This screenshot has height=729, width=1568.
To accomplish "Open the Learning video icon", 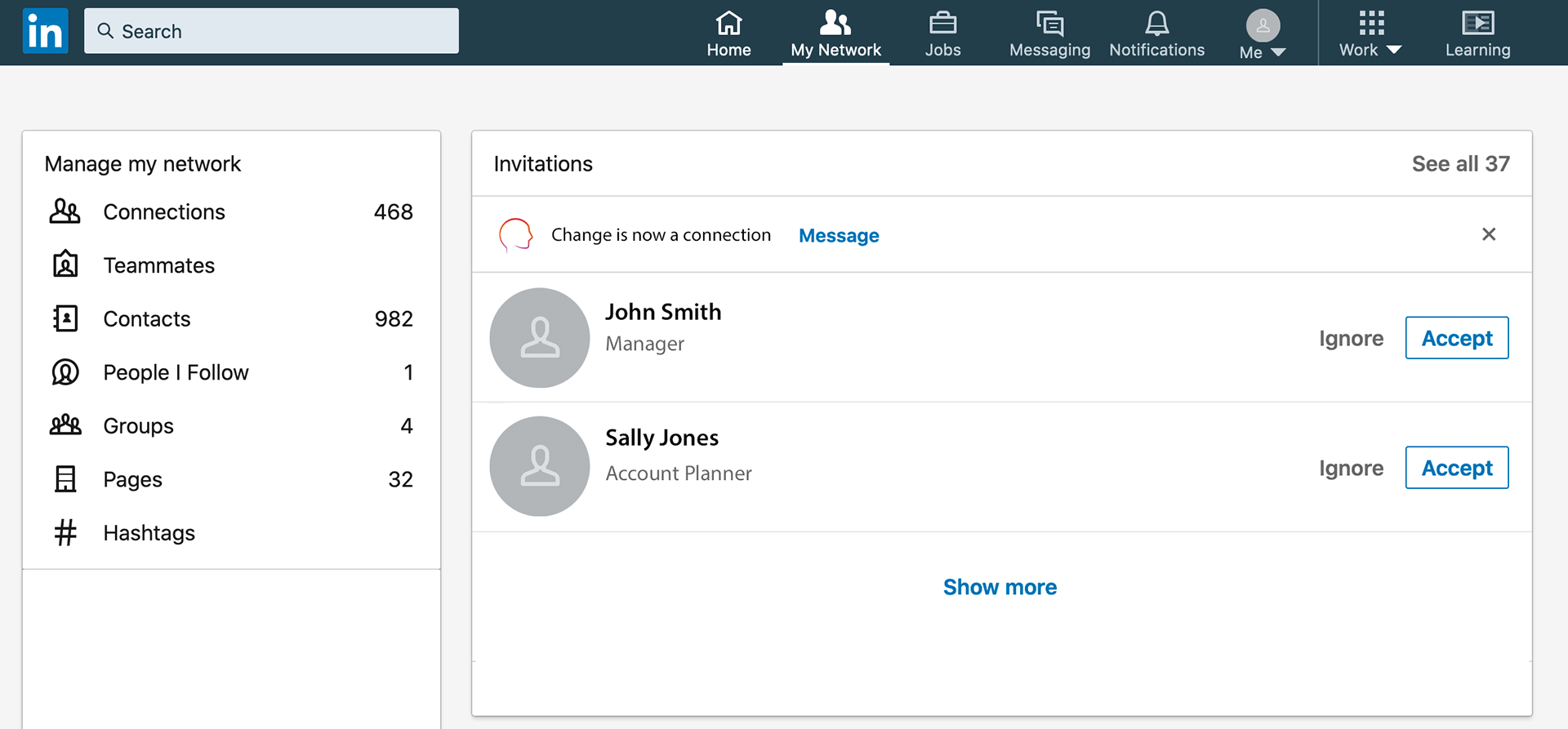I will point(1477,23).
